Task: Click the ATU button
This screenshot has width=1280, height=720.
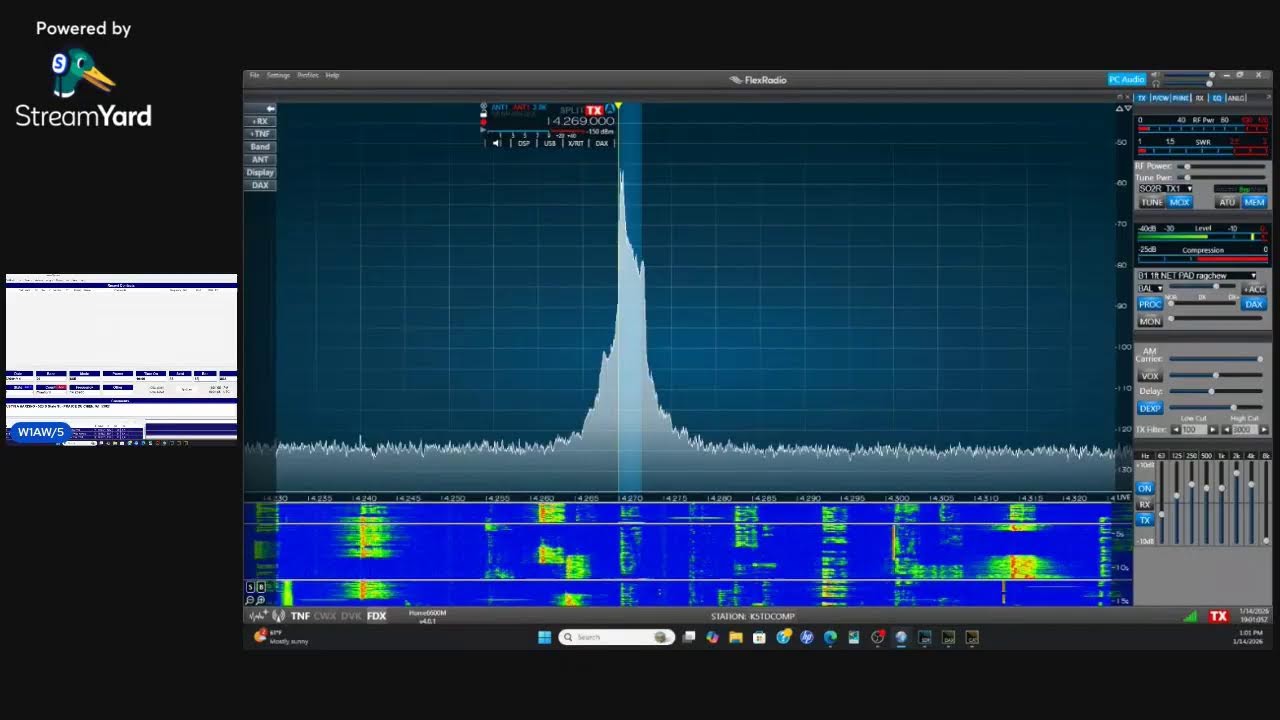Action: [x=1227, y=202]
